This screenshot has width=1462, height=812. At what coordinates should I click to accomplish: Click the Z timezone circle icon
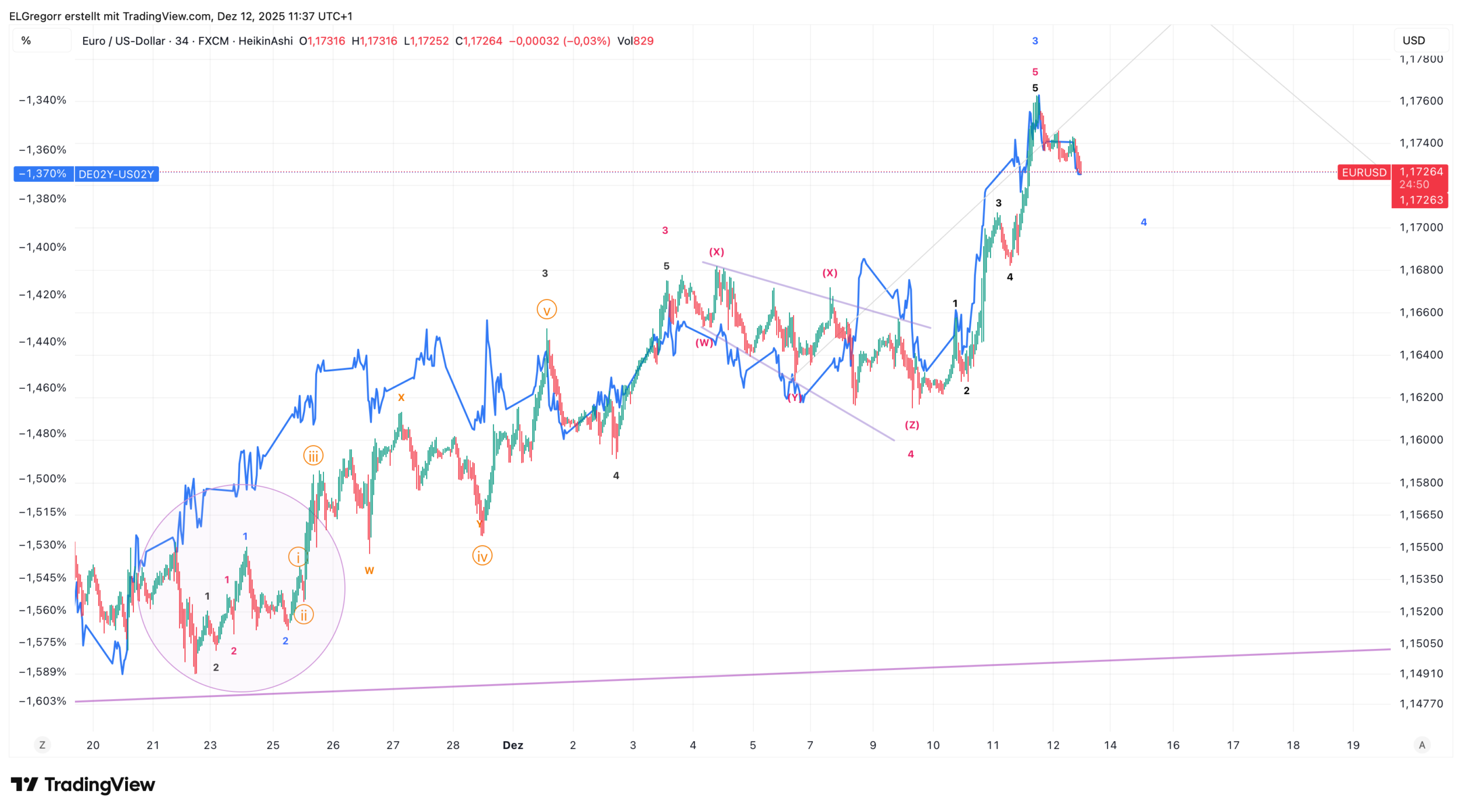(42, 745)
